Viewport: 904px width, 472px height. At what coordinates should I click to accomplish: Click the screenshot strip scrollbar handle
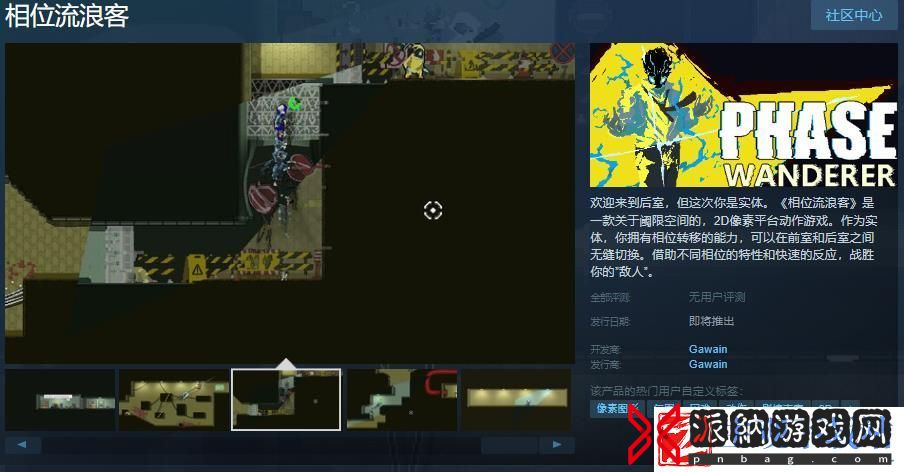(510, 444)
